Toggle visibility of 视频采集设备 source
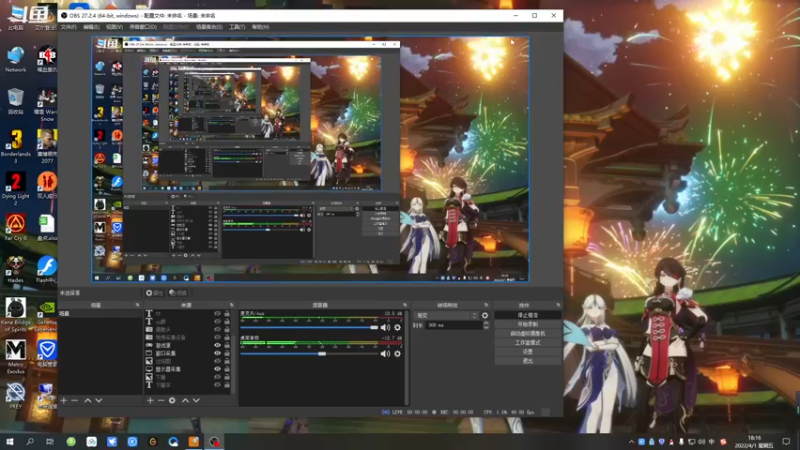800x450 pixels. (x=217, y=337)
